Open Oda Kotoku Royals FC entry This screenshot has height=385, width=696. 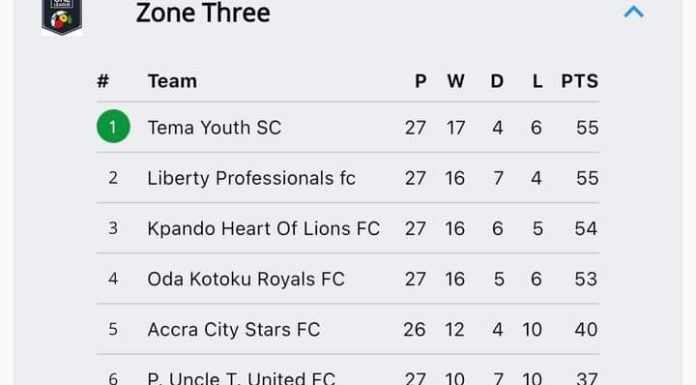click(x=246, y=279)
